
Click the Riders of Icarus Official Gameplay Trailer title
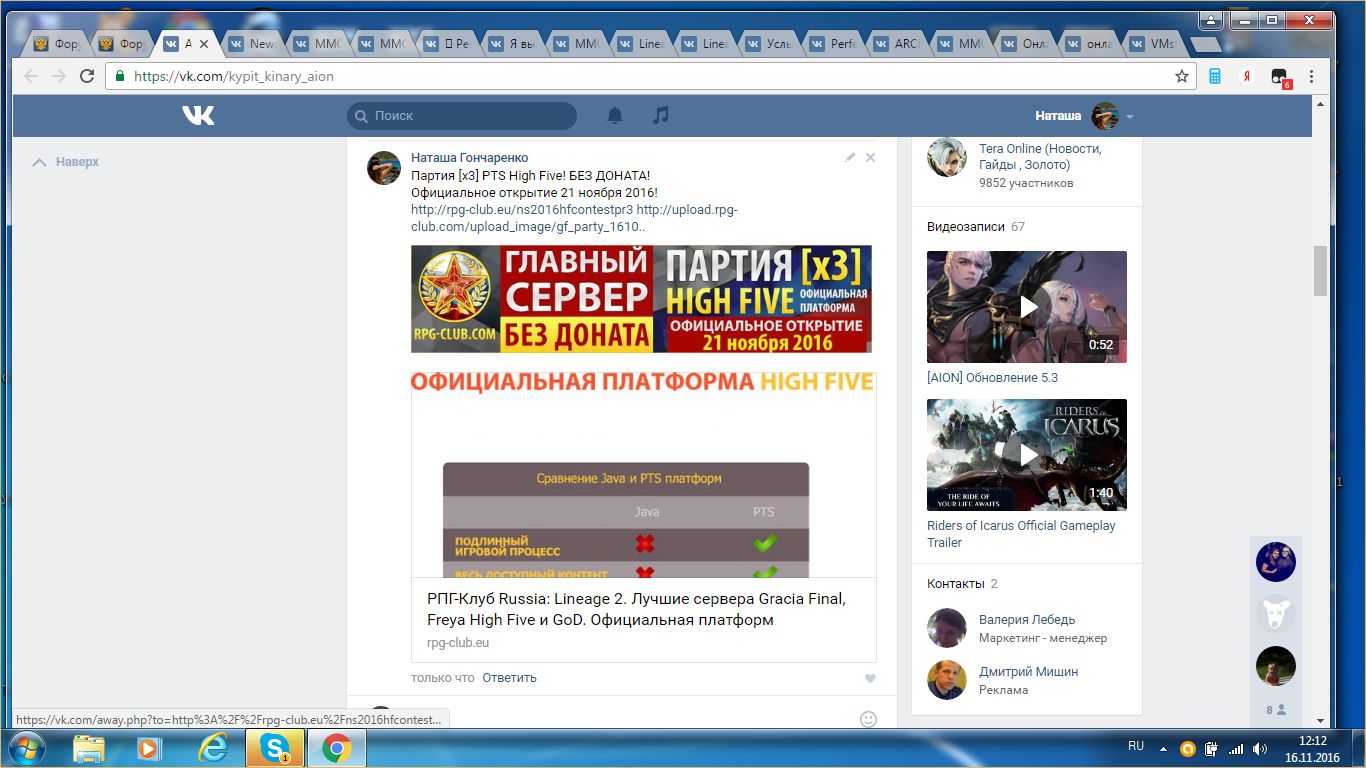point(1021,534)
